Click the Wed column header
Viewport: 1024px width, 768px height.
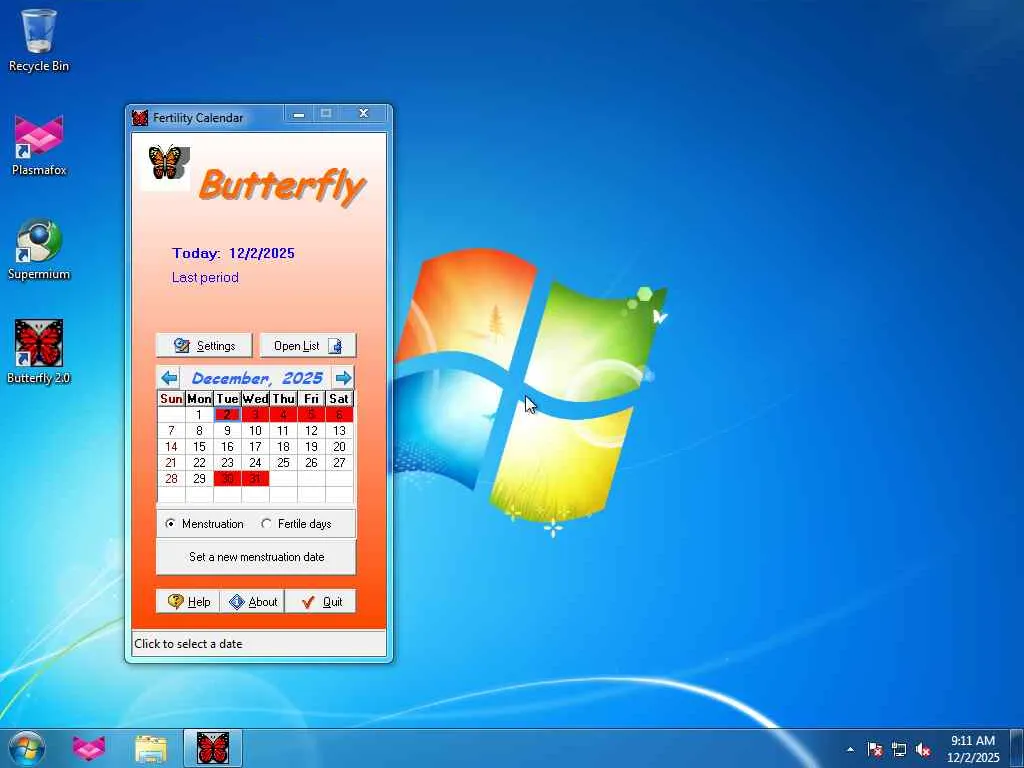coord(255,398)
